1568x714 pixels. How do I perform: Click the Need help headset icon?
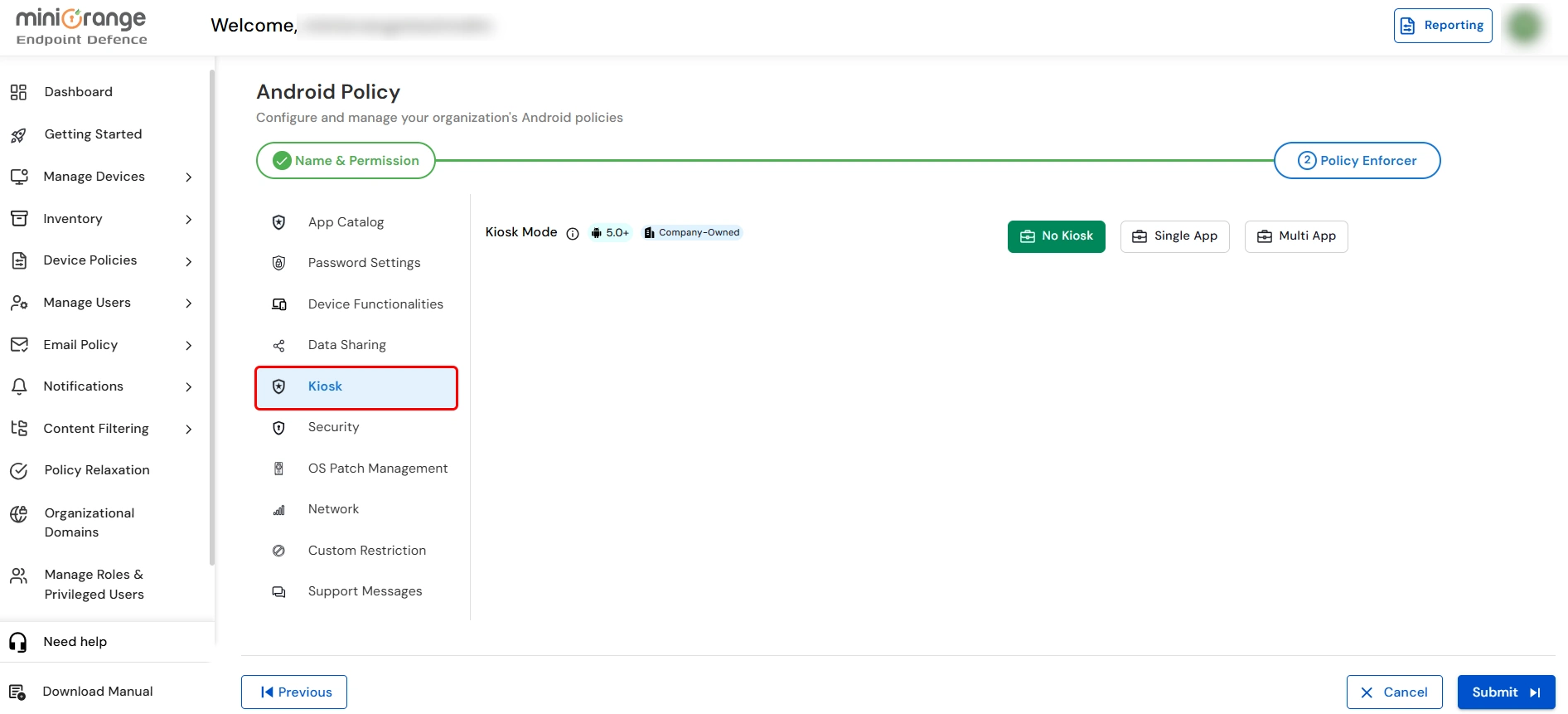pyautogui.click(x=18, y=642)
